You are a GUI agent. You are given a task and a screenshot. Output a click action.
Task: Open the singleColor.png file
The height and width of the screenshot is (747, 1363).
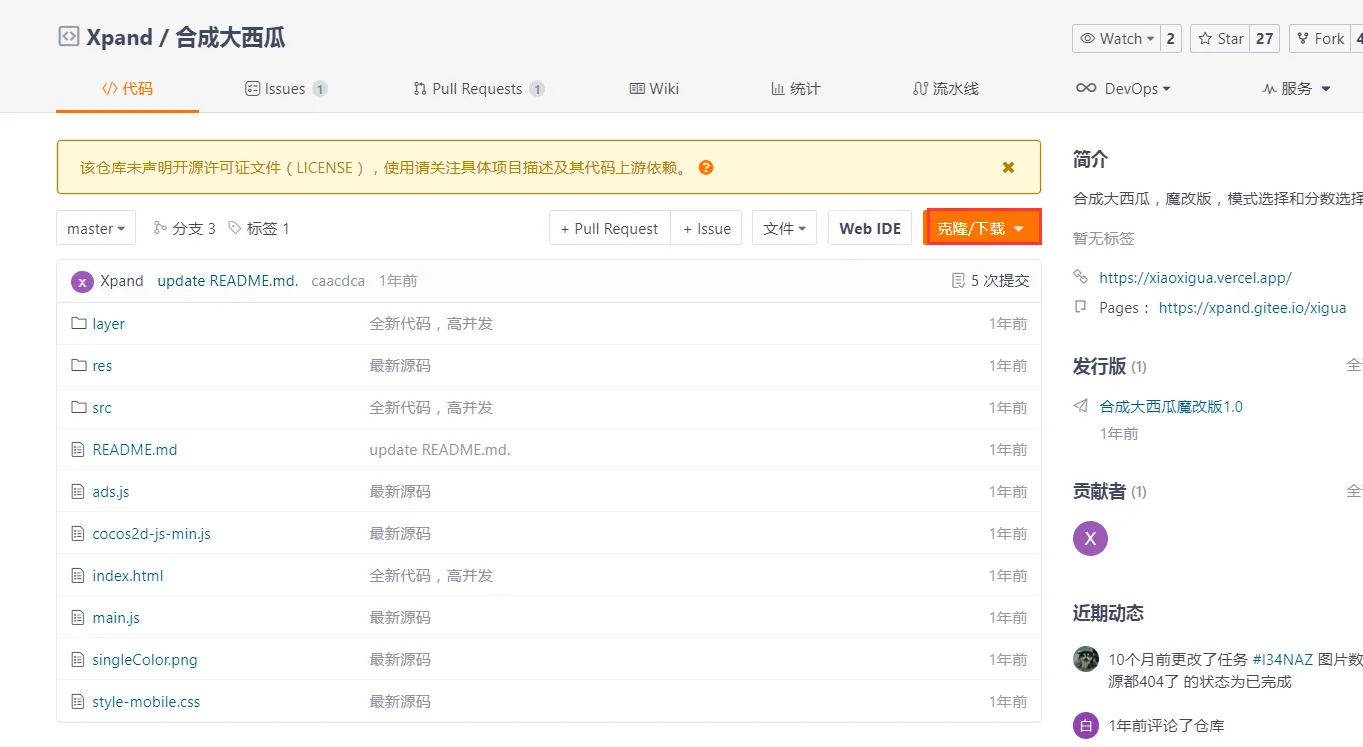[145, 660]
